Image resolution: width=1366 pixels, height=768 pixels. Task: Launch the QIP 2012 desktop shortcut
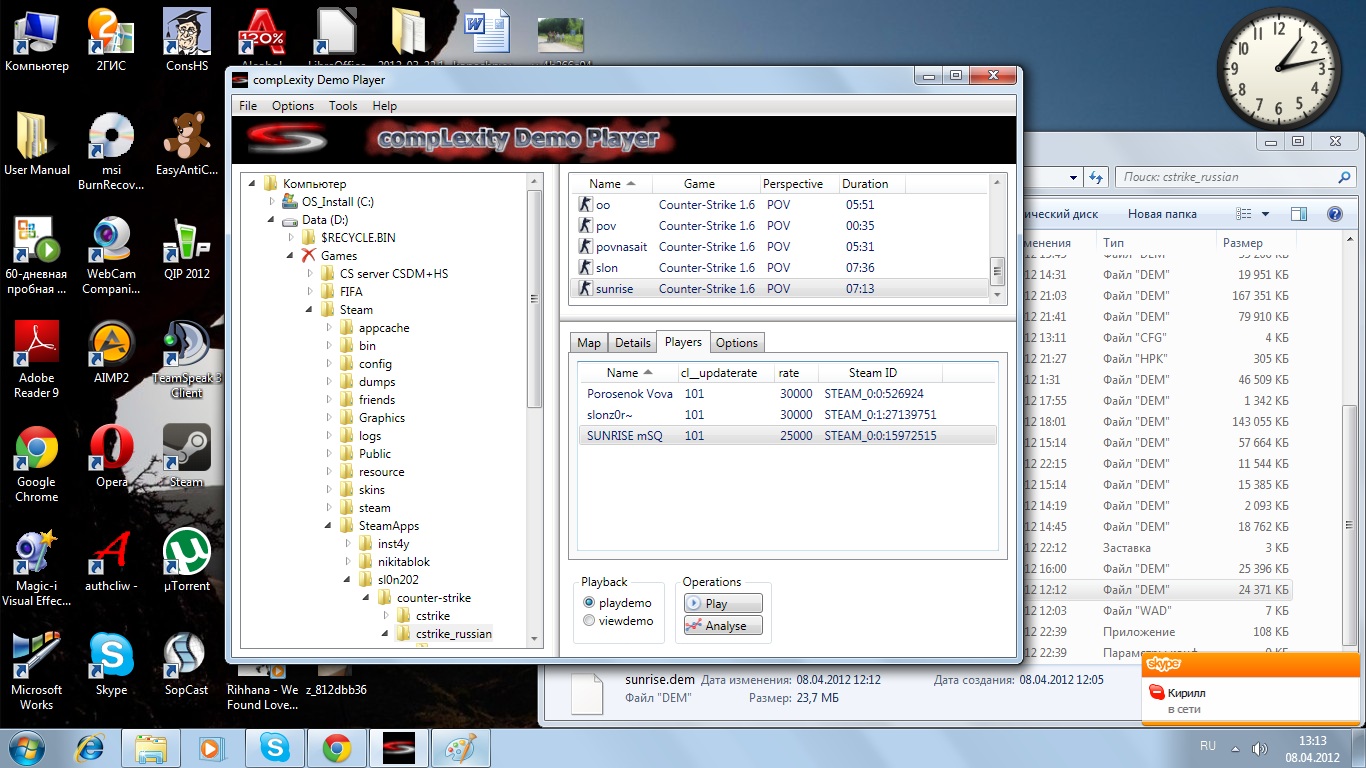click(x=187, y=248)
